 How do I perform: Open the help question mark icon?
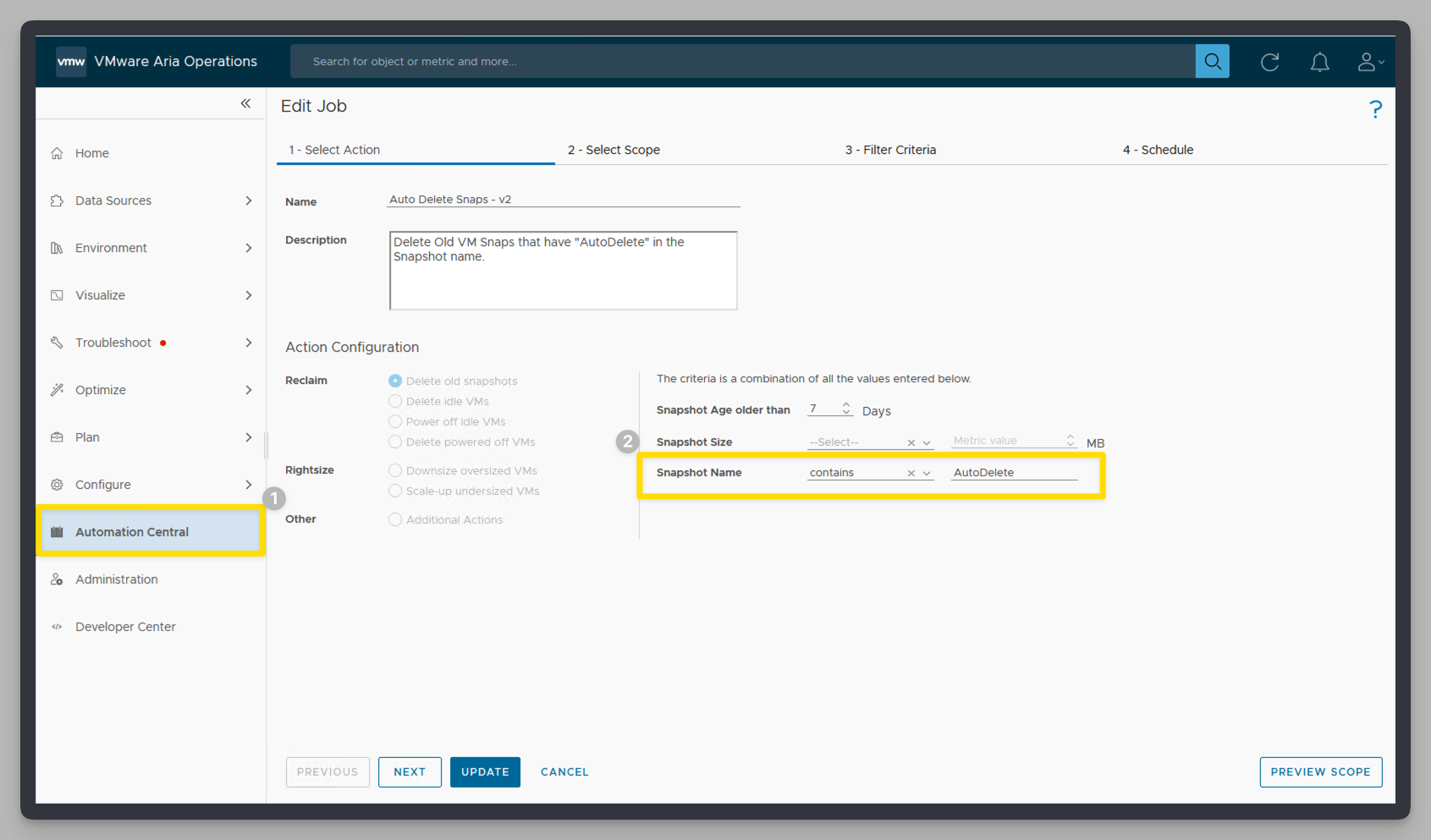1375,109
